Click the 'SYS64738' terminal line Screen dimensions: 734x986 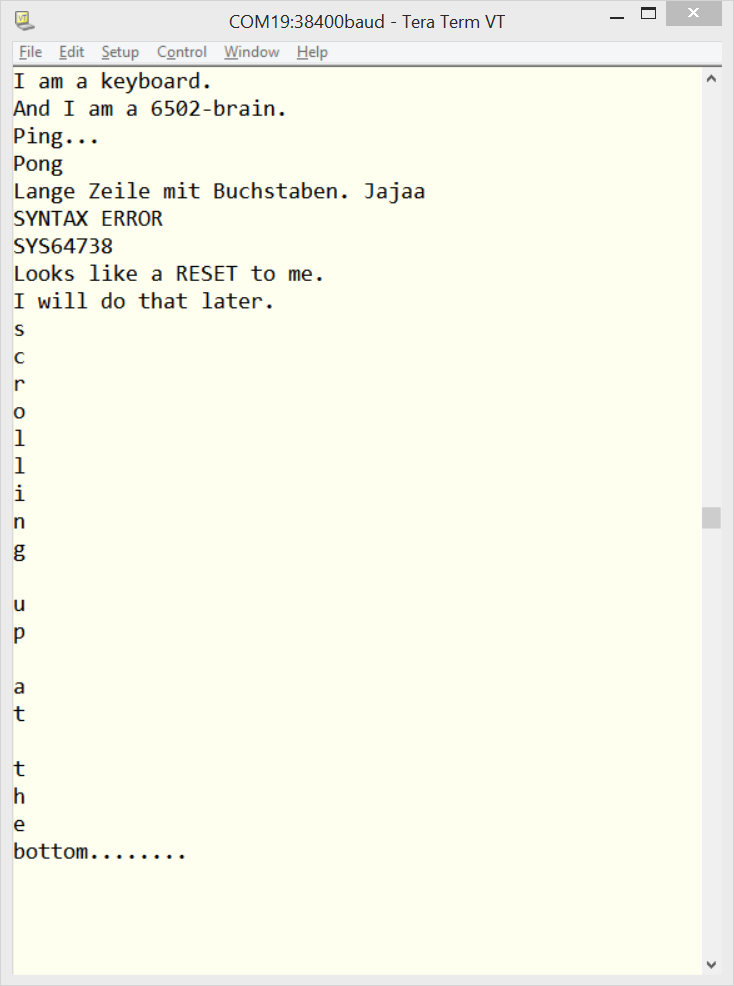pyautogui.click(x=63, y=246)
